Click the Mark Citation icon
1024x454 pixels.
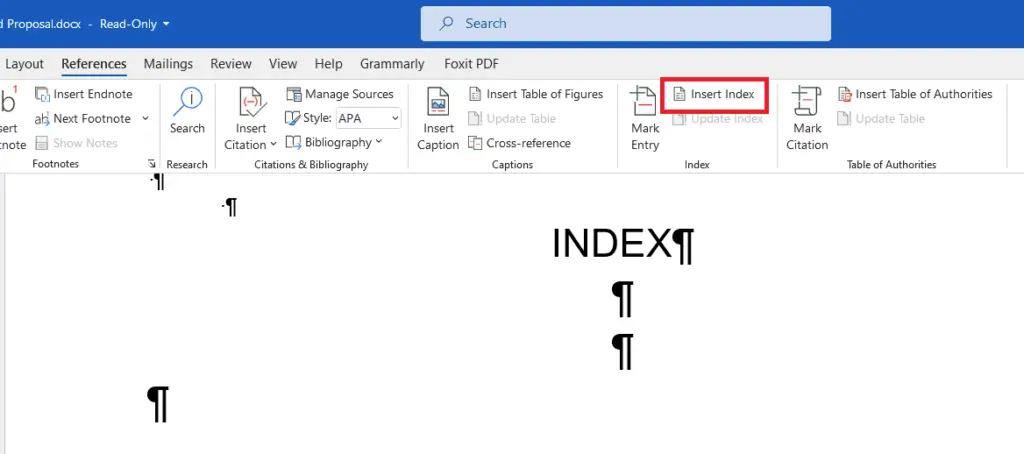coord(807,101)
